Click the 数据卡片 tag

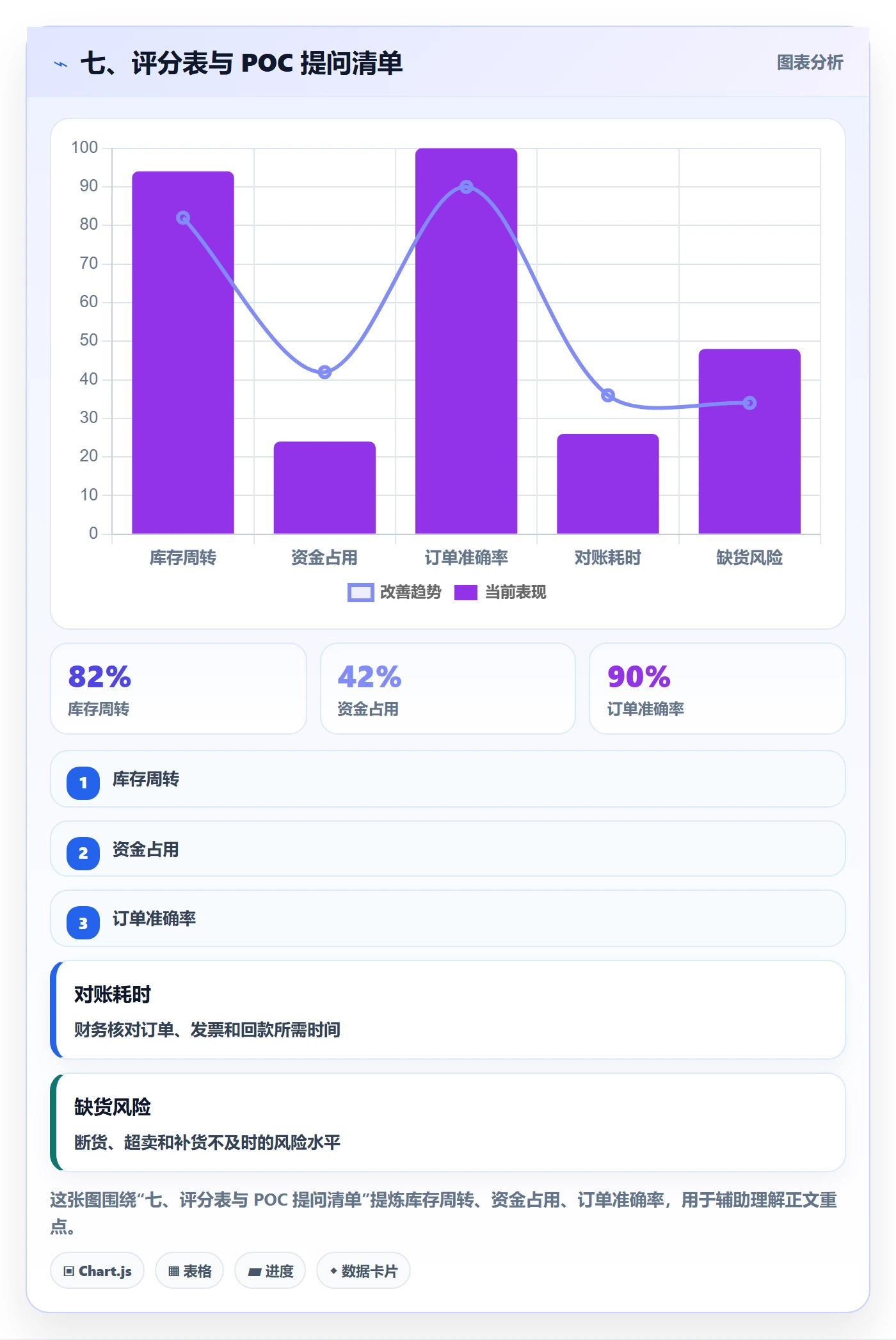coord(364,1271)
